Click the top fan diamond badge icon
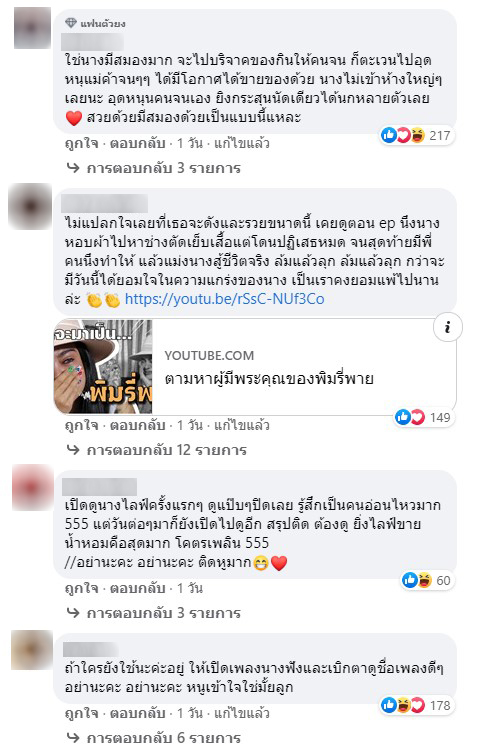The image size is (497, 754). pos(71,23)
